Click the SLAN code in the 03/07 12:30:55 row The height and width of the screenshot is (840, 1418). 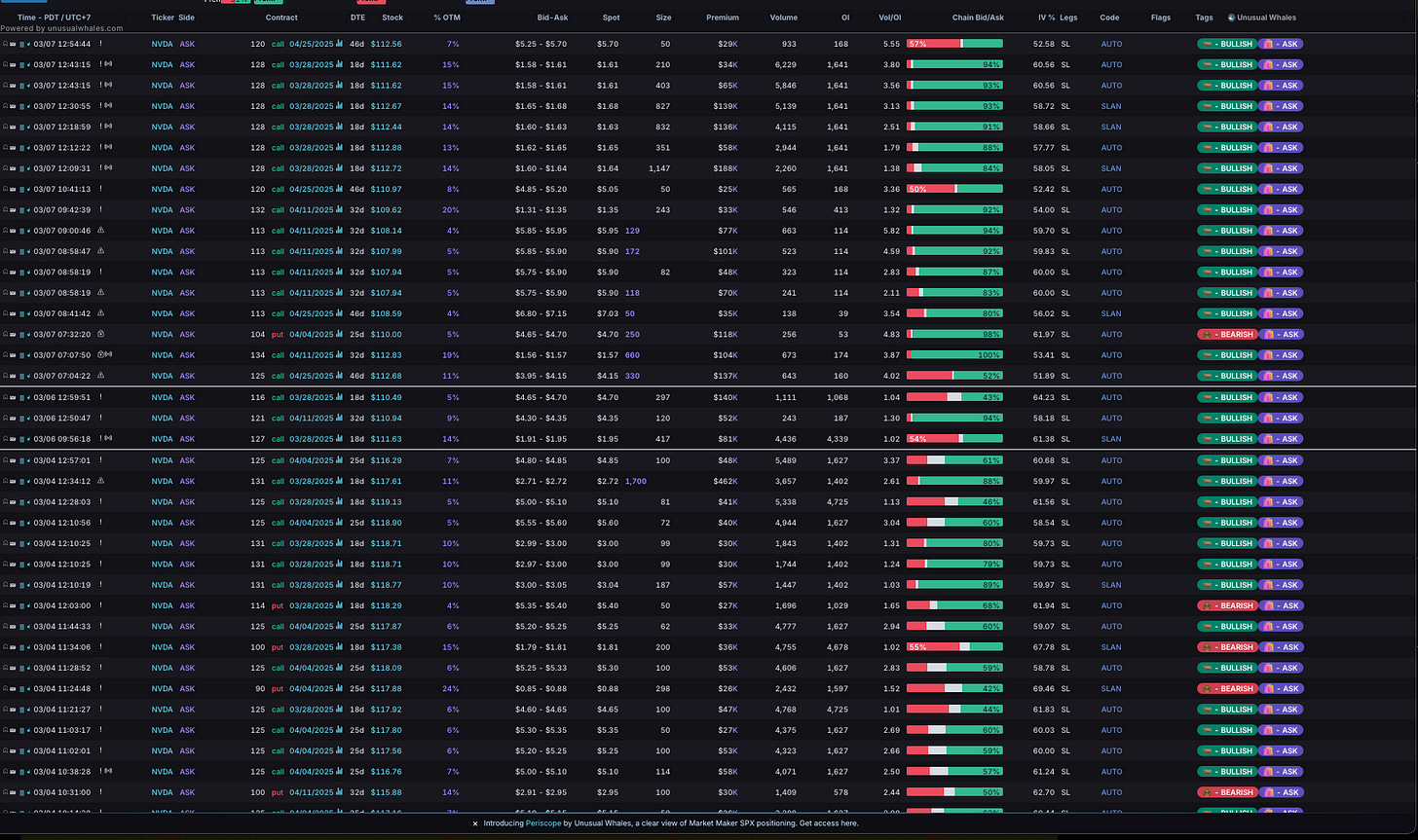point(1111,106)
